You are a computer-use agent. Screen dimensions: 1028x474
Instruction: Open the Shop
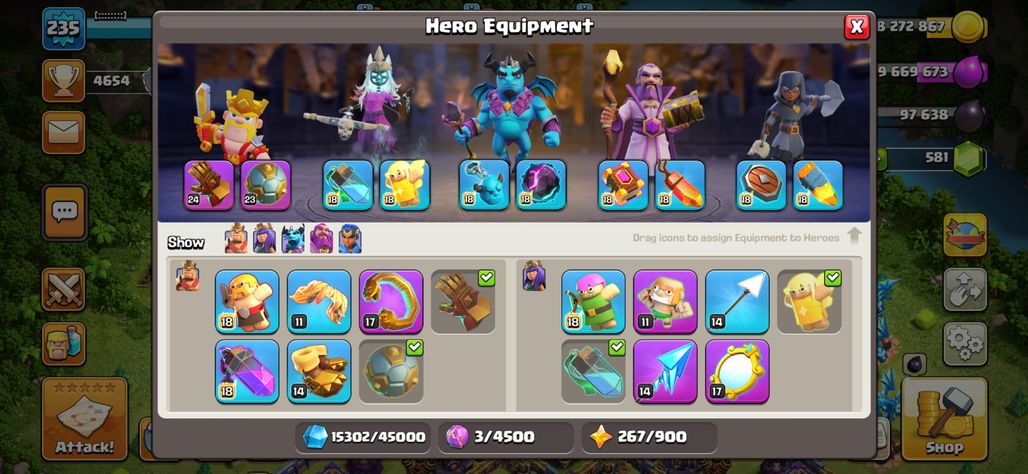[x=944, y=419]
